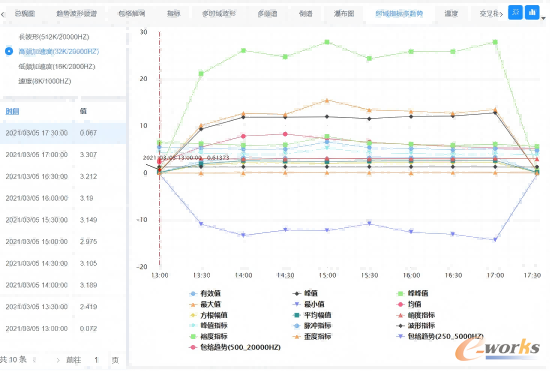Click the blue bar chart icon button
Screen dimensions: 550x371
pos(532,13)
